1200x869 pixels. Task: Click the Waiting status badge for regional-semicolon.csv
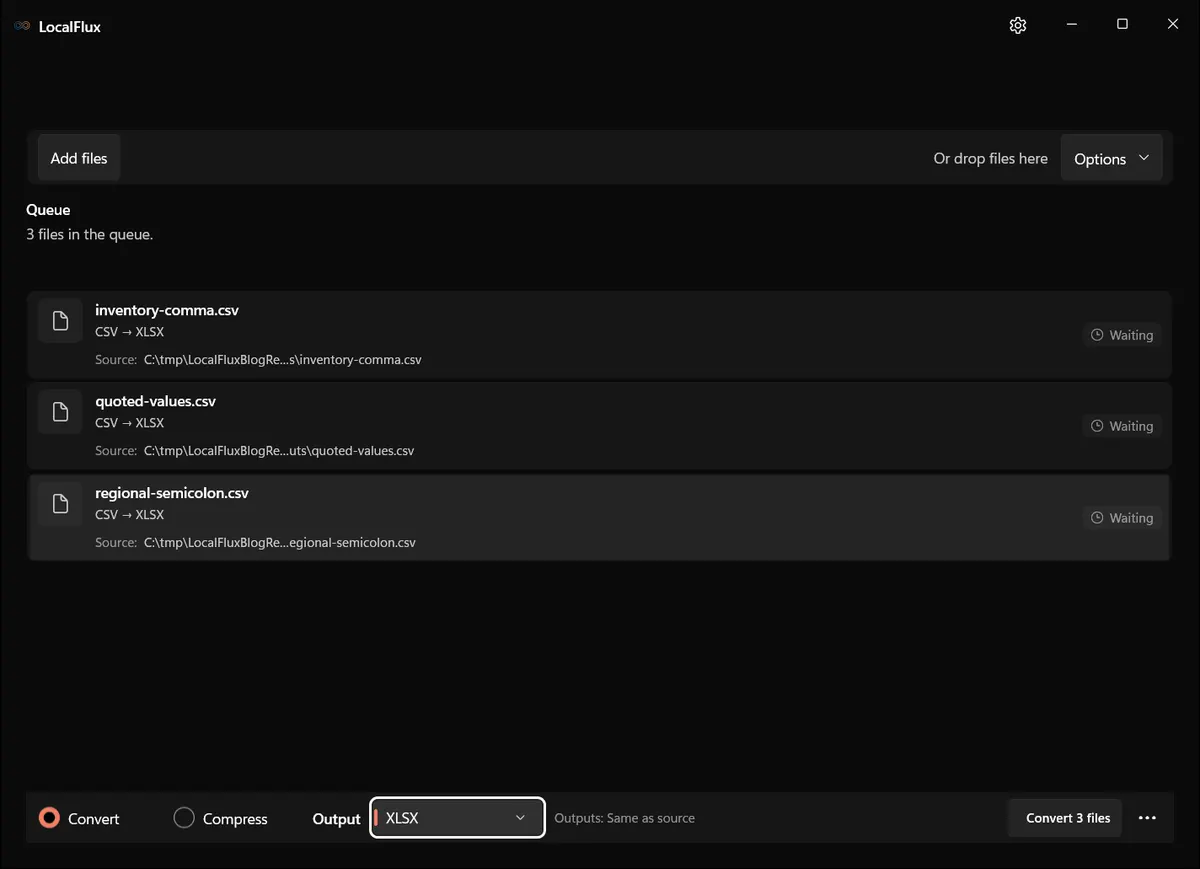click(1122, 518)
